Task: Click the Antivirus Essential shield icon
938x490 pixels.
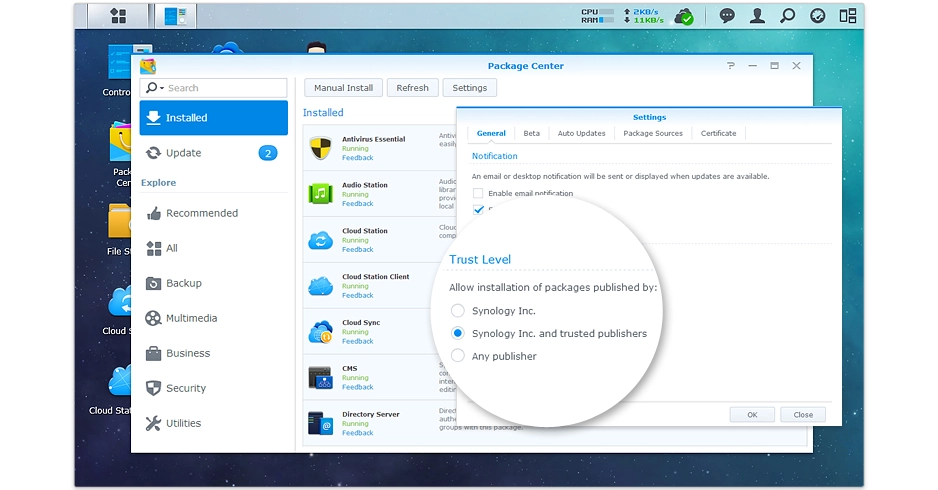Action: click(x=321, y=148)
